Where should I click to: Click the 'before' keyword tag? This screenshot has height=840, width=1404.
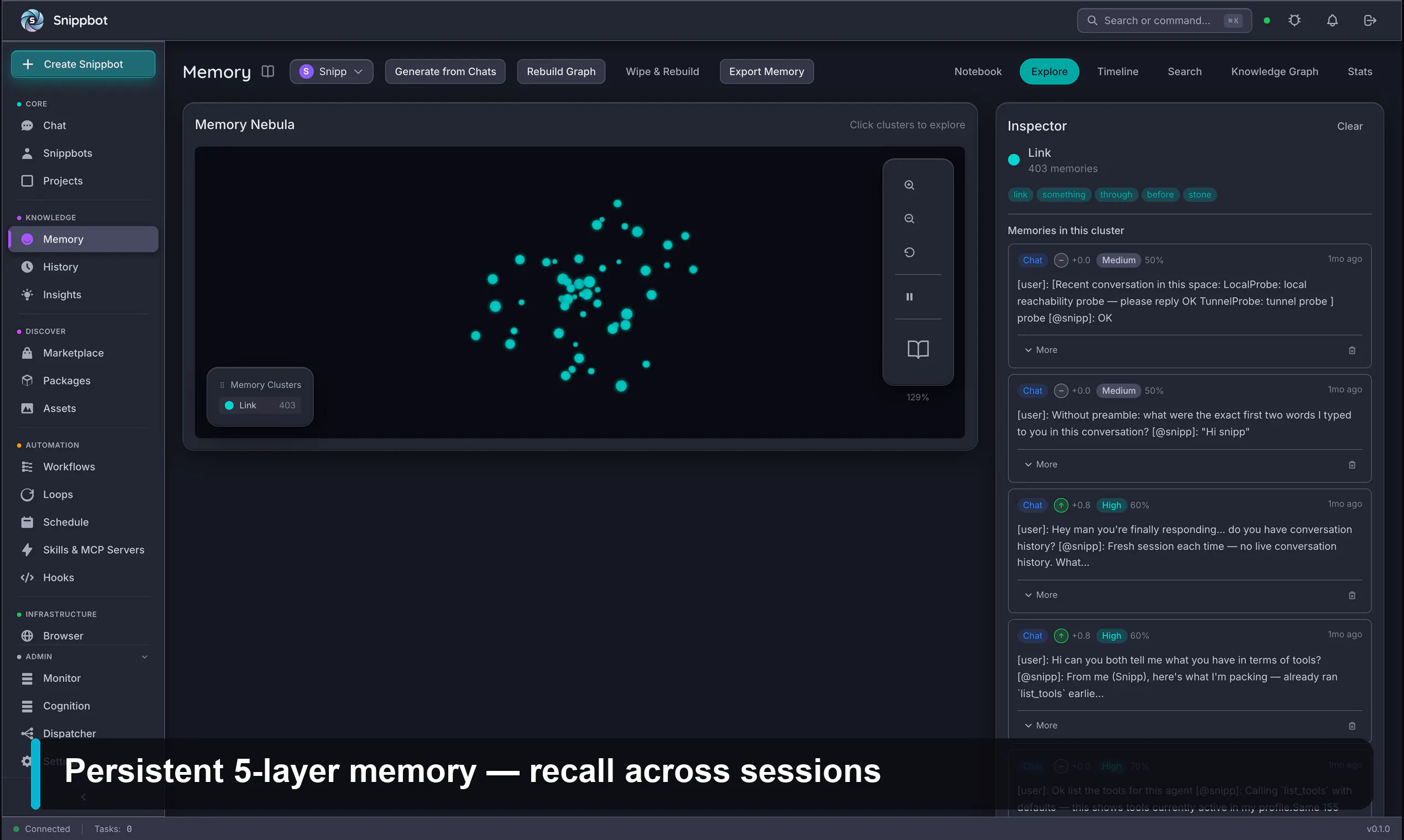point(1160,195)
